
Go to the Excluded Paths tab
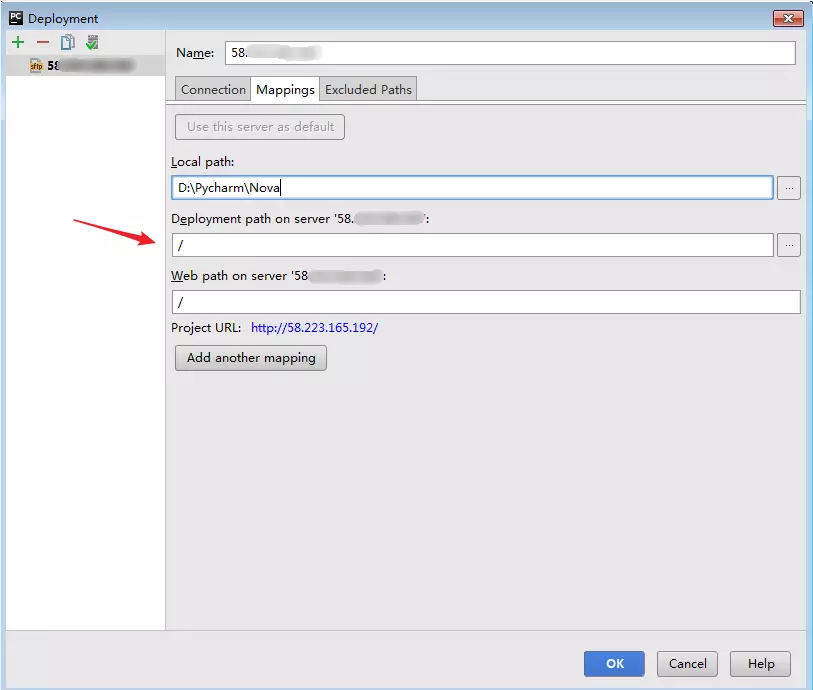point(368,89)
